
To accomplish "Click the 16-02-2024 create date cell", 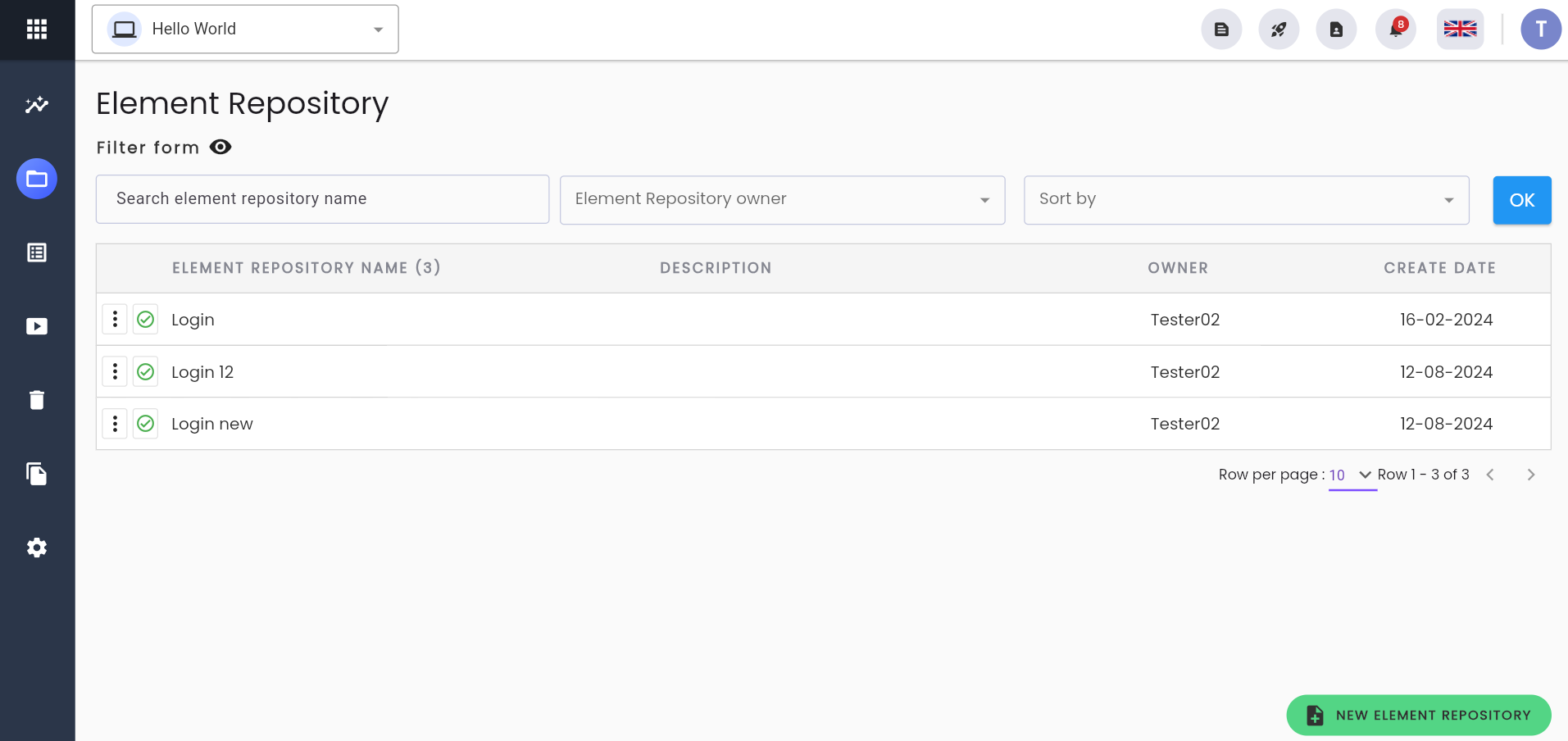I will click(1446, 320).
